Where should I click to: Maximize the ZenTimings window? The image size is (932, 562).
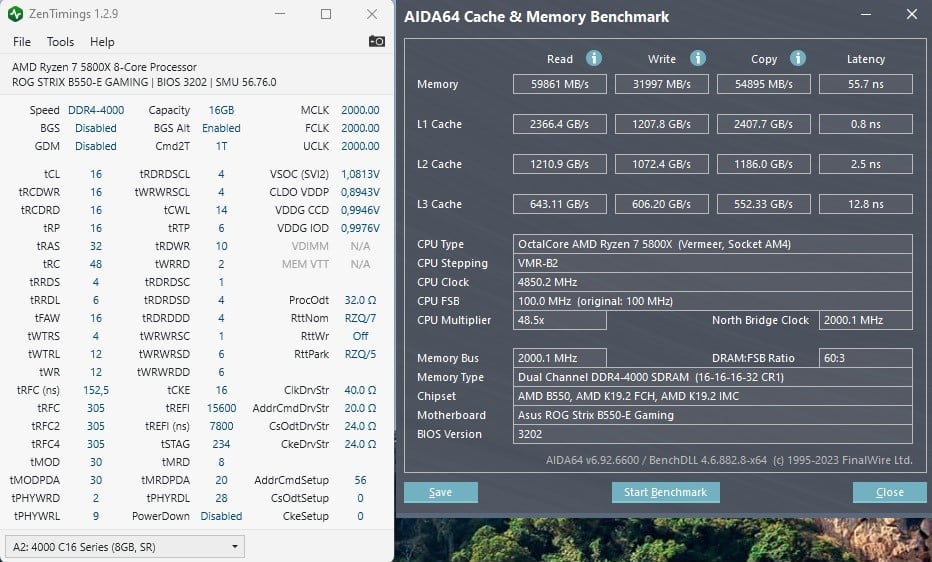[x=326, y=14]
